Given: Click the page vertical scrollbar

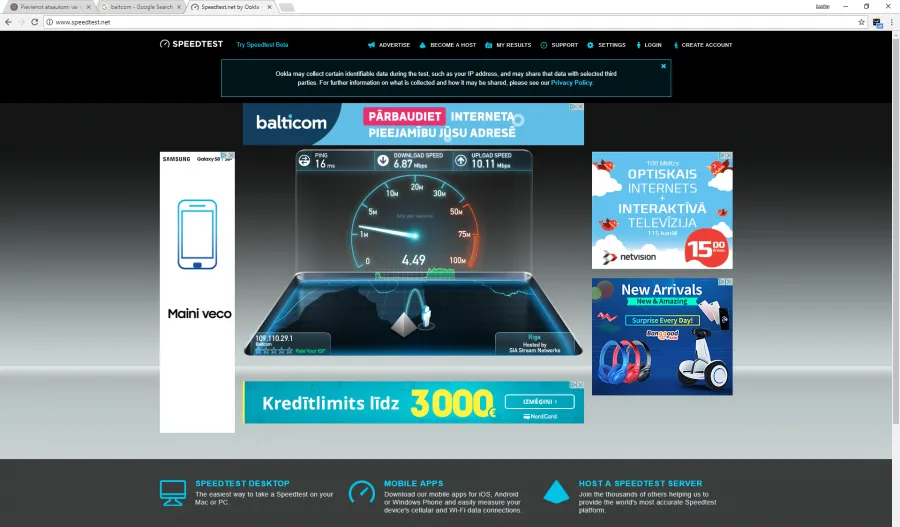Looking at the screenshot, I should [896, 230].
